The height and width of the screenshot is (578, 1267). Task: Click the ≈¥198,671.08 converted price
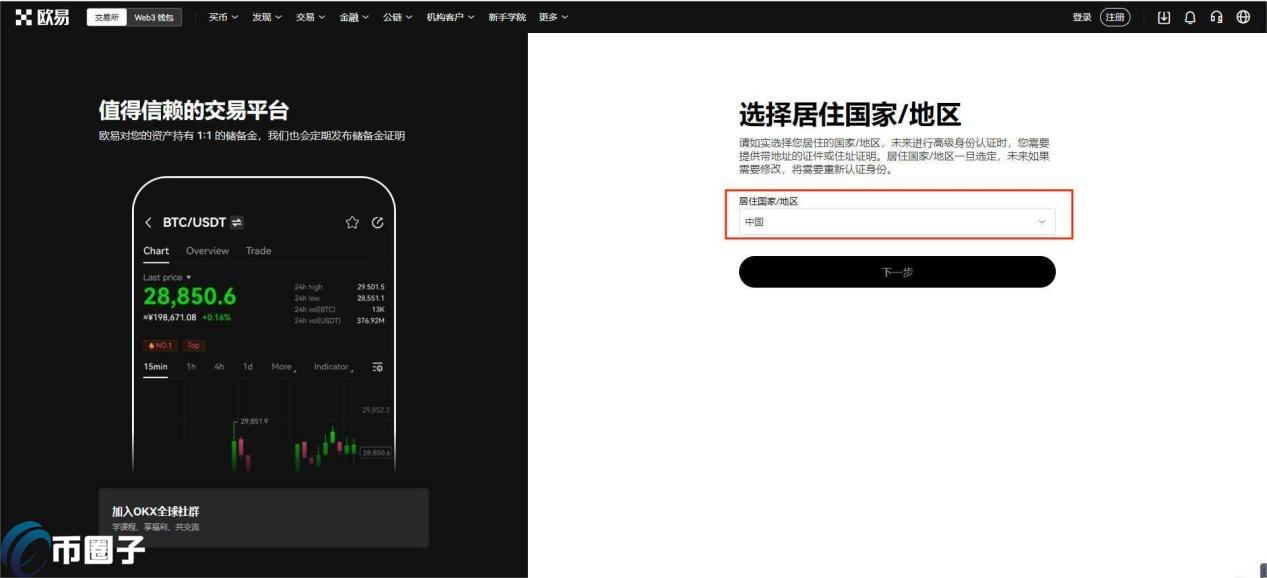point(170,317)
